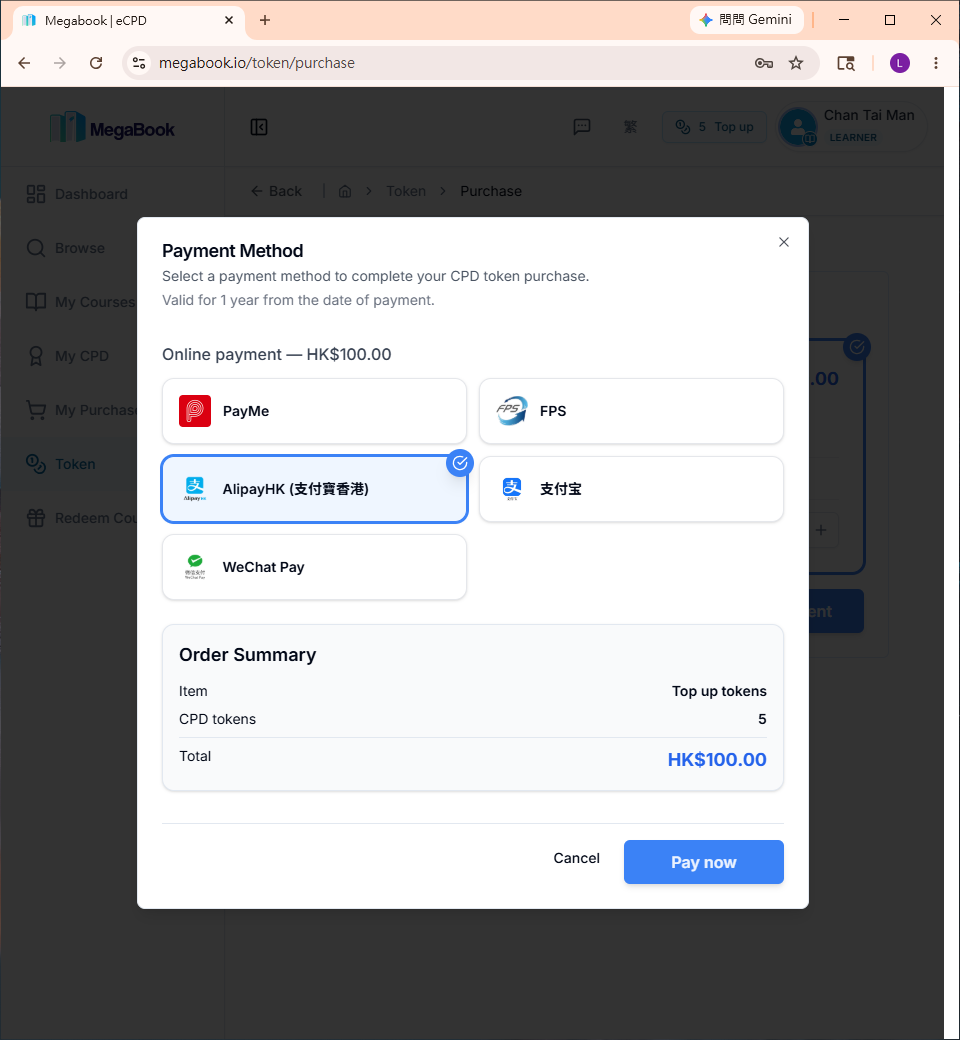Click the plus stepper behind the dialog

point(821,530)
